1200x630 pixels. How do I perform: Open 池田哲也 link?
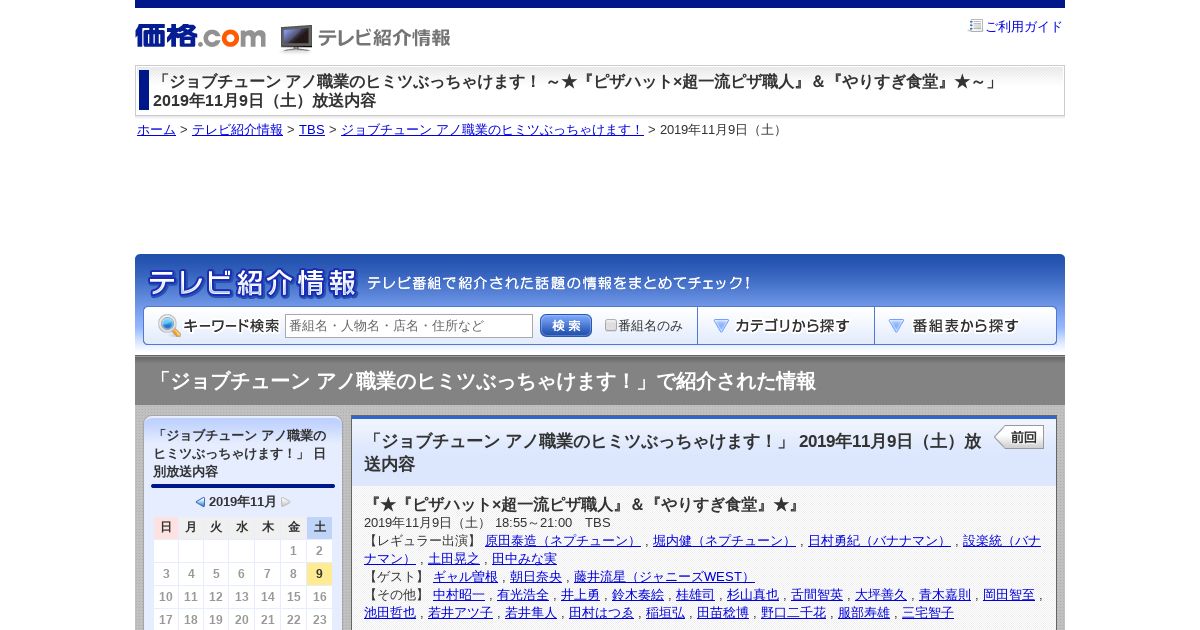(390, 613)
